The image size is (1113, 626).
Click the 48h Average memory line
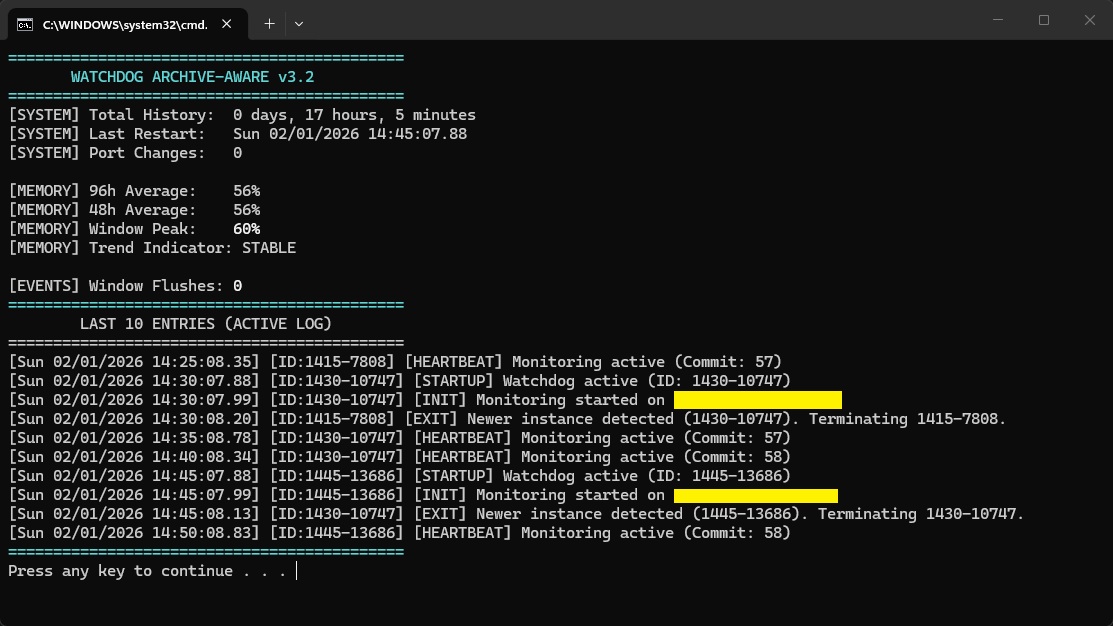[x=135, y=210]
